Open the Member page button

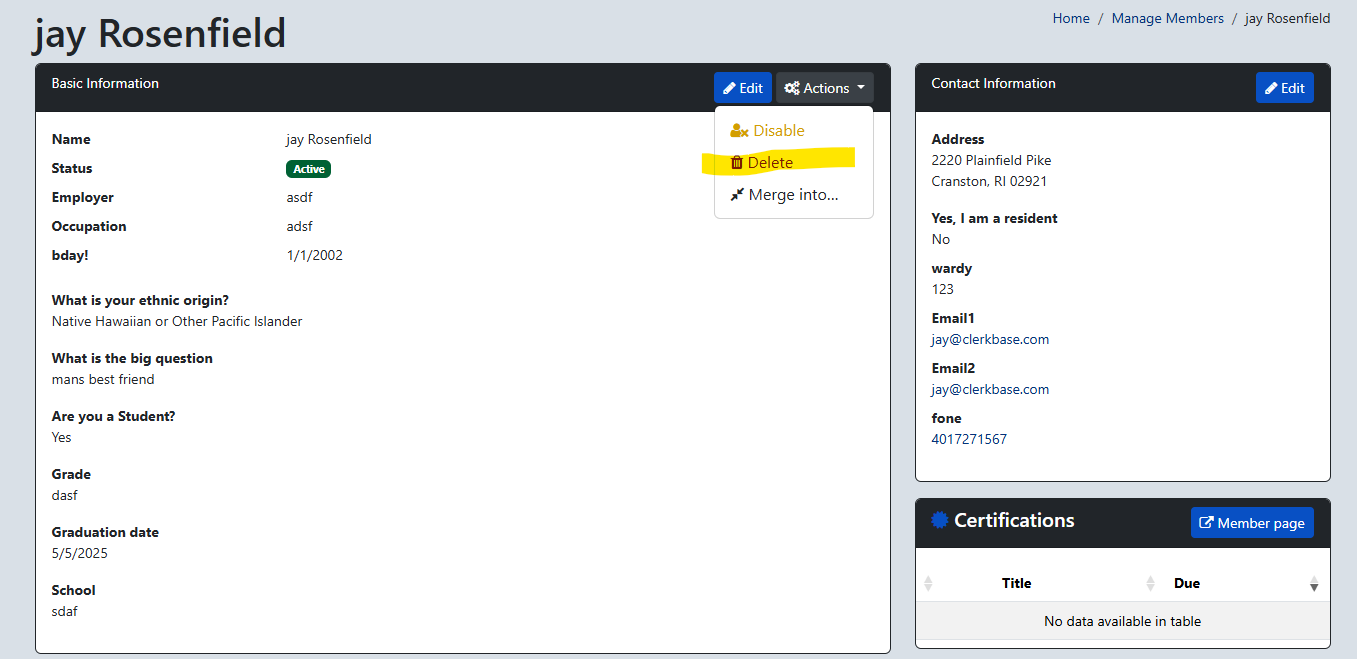coord(1252,523)
